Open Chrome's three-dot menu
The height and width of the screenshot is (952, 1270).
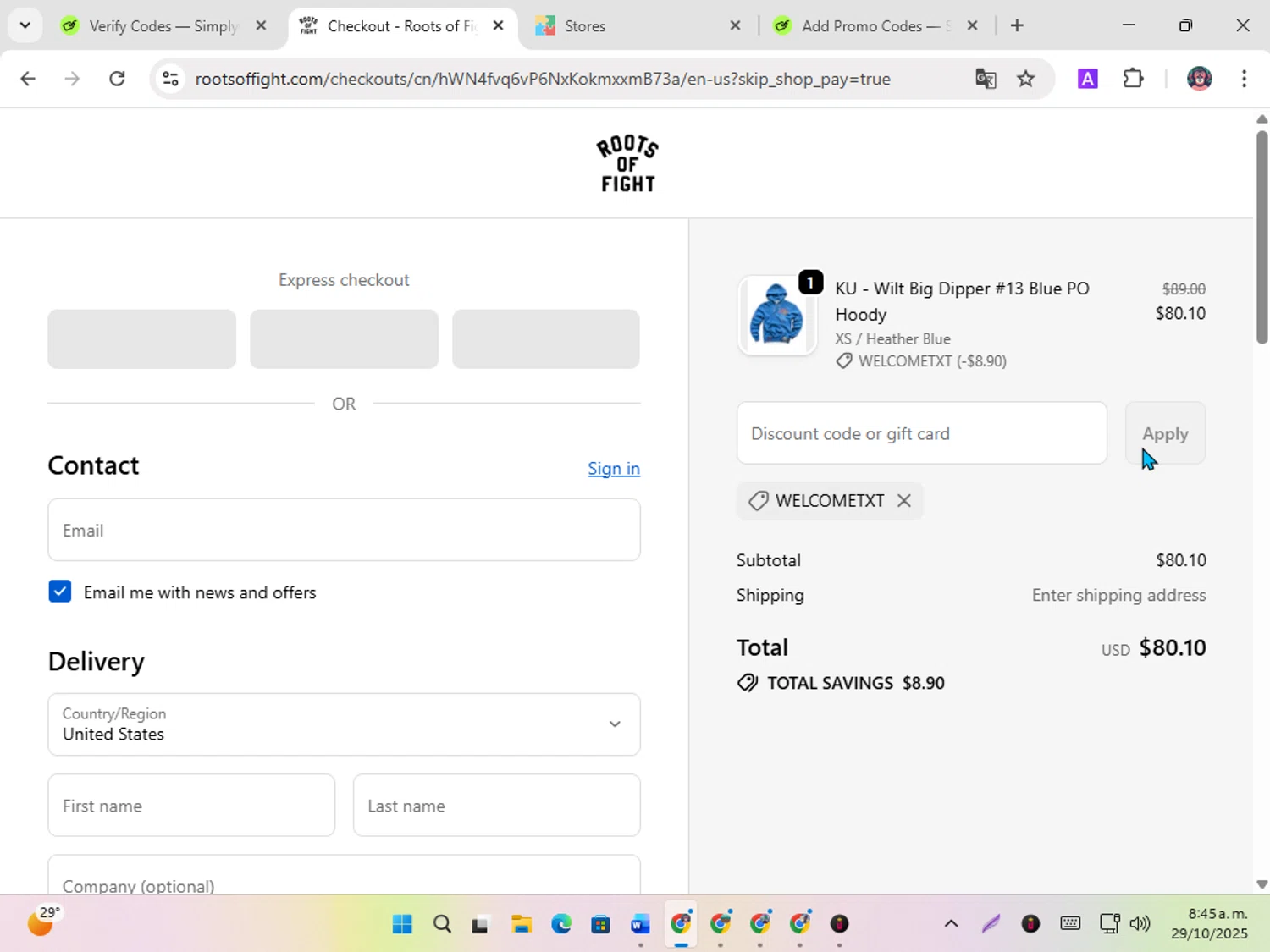click(1244, 79)
